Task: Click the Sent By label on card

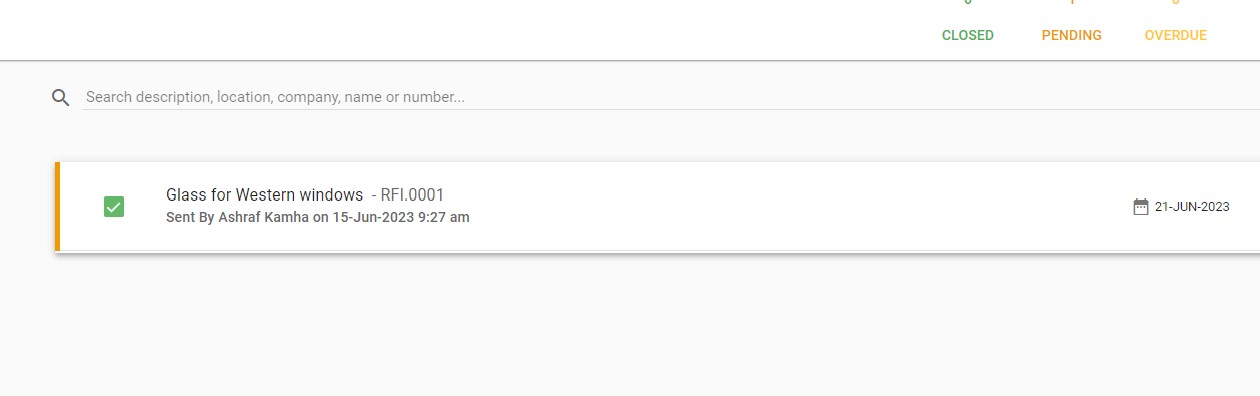Action: [x=190, y=217]
